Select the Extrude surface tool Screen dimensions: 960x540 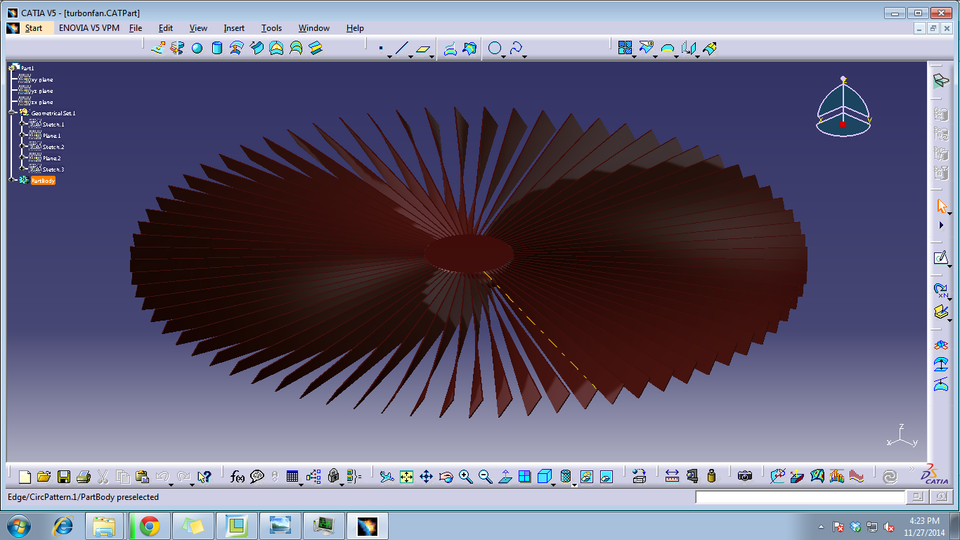pos(158,48)
